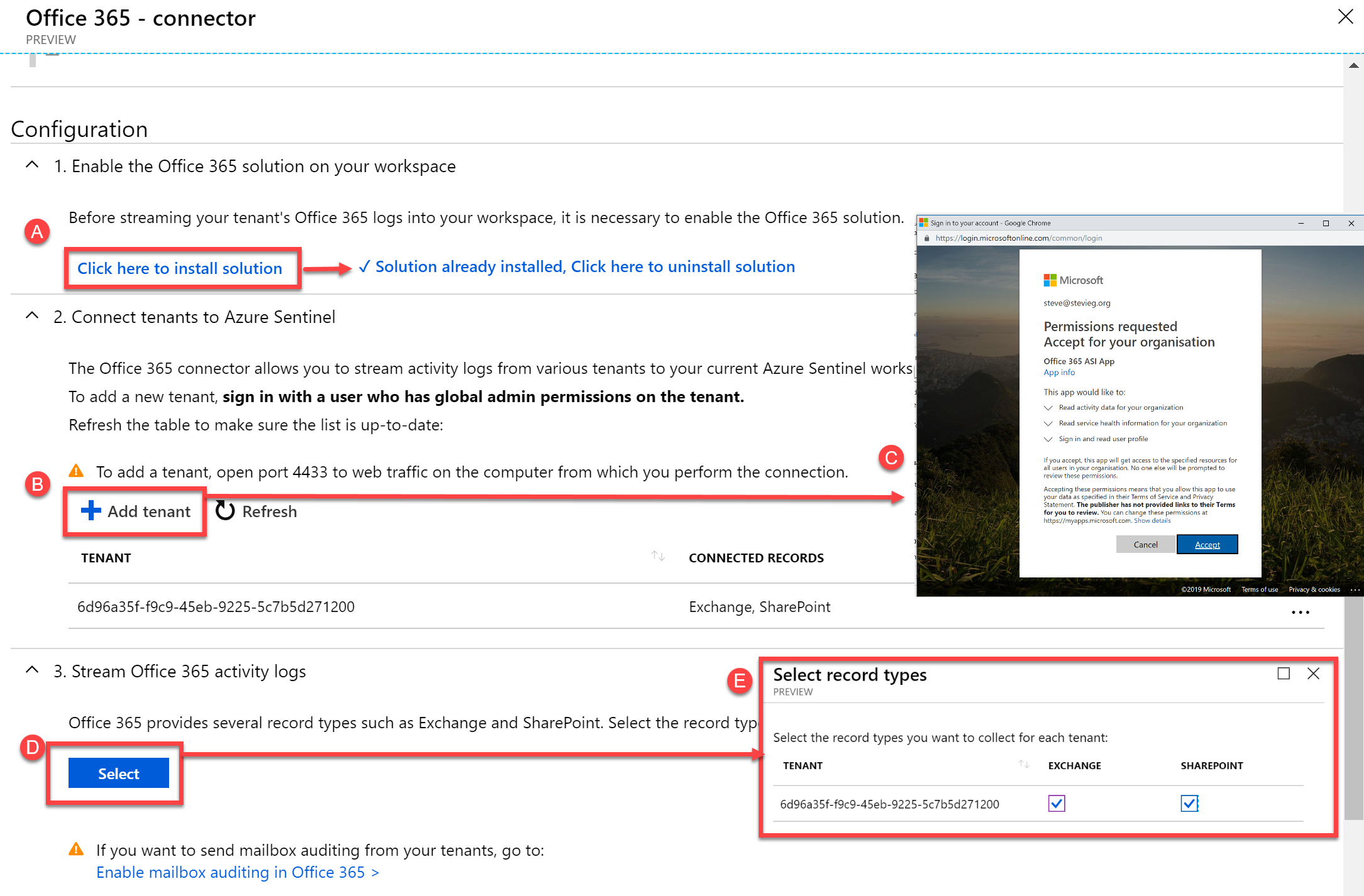Screen dimensions: 1364x896
Task: Click the blue plus icon beside Add tenant
Action: (x=91, y=510)
